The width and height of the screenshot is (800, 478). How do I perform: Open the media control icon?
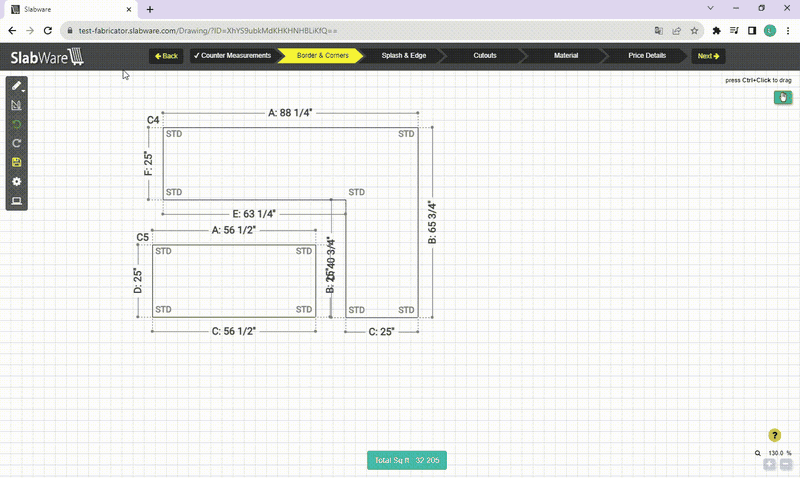click(734, 31)
